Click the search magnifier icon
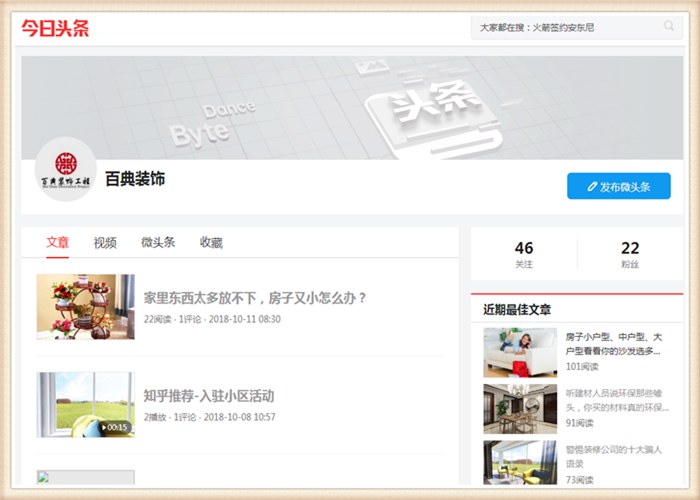Image resolution: width=700 pixels, height=500 pixels. pyautogui.click(x=669, y=27)
